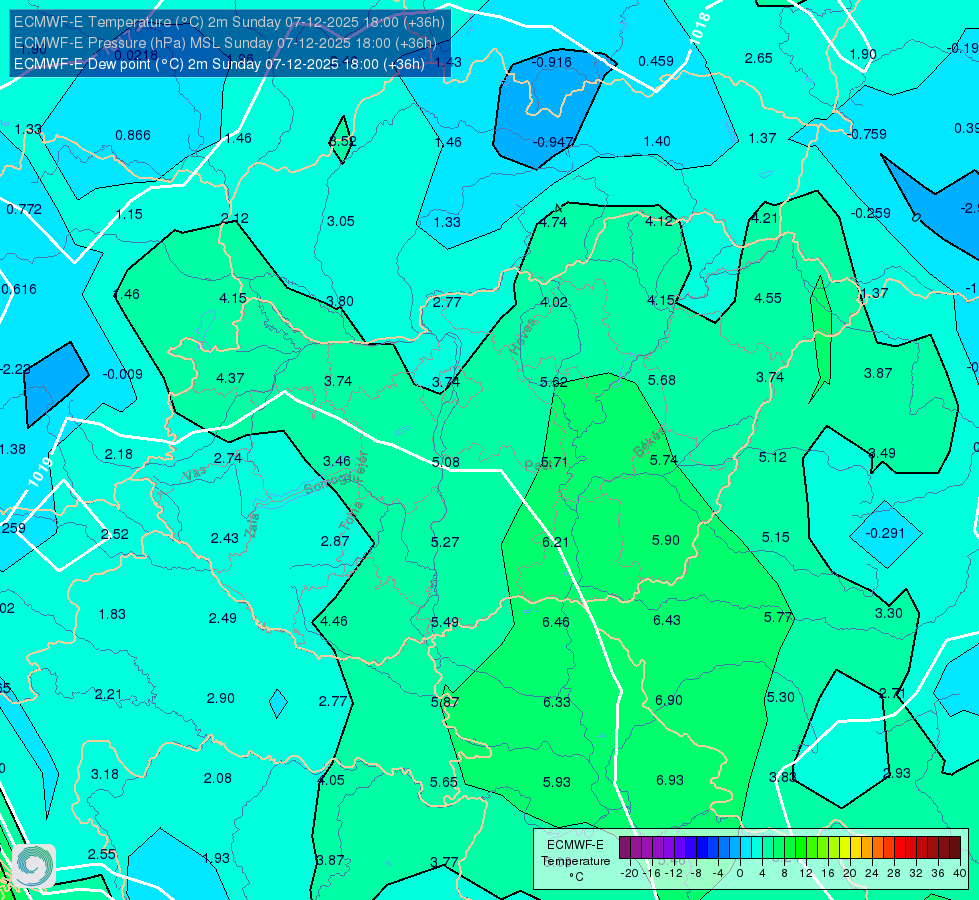Click the Heves county label

coord(523,336)
